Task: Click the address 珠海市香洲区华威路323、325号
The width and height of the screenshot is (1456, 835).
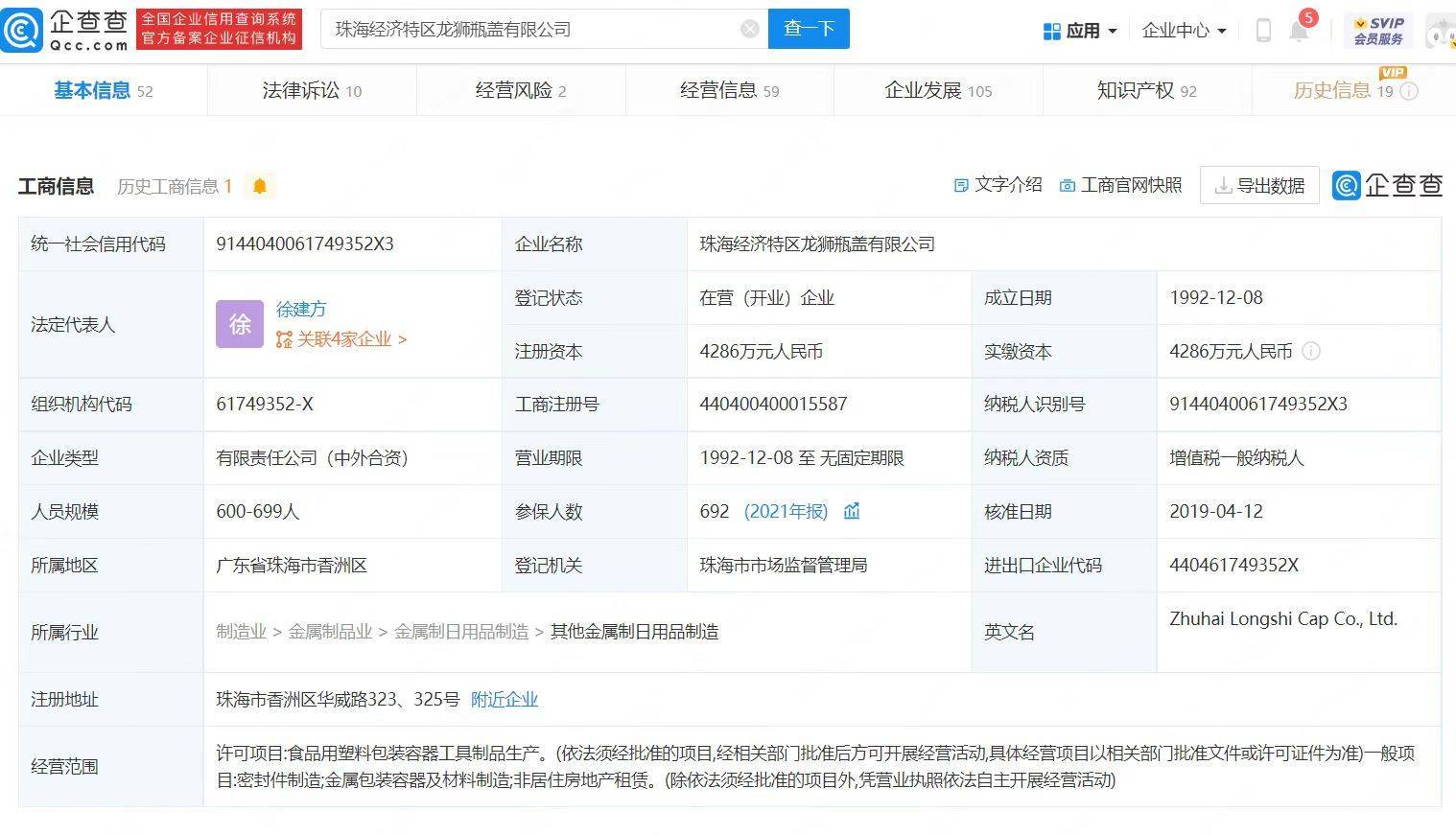Action: 338,699
